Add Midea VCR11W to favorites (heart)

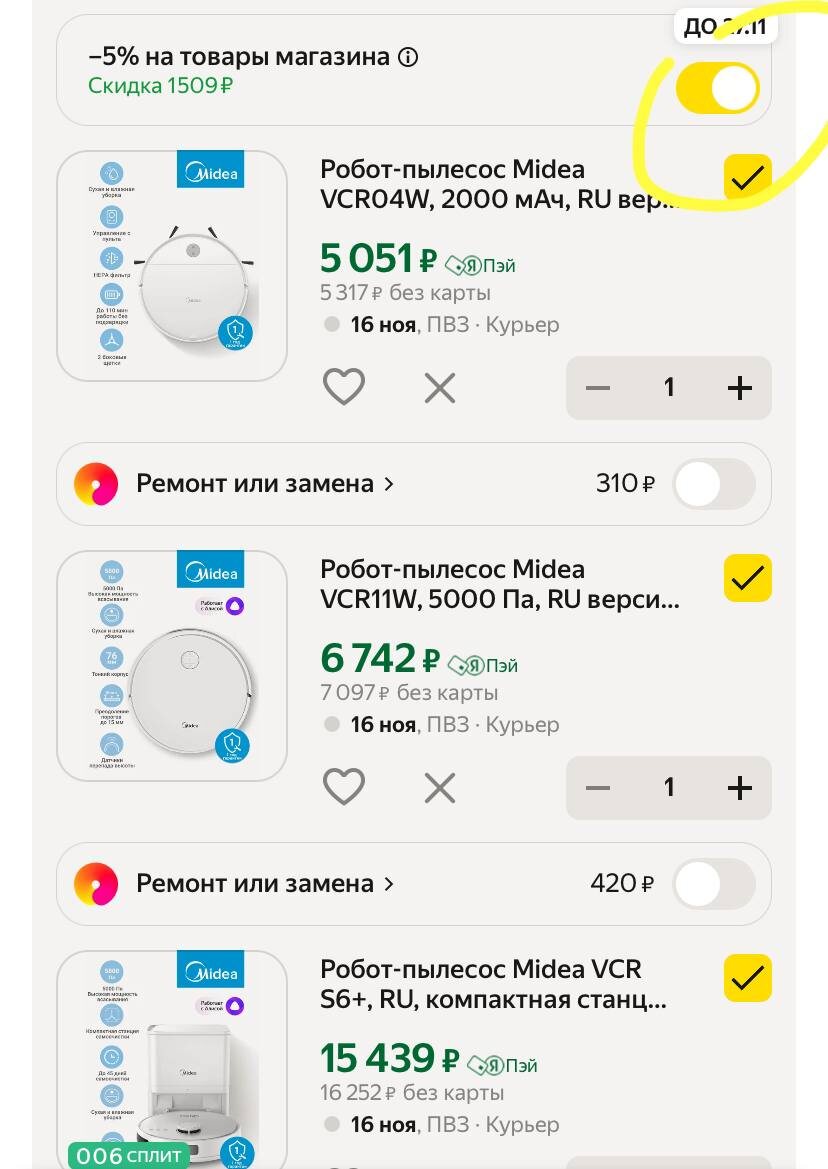344,787
